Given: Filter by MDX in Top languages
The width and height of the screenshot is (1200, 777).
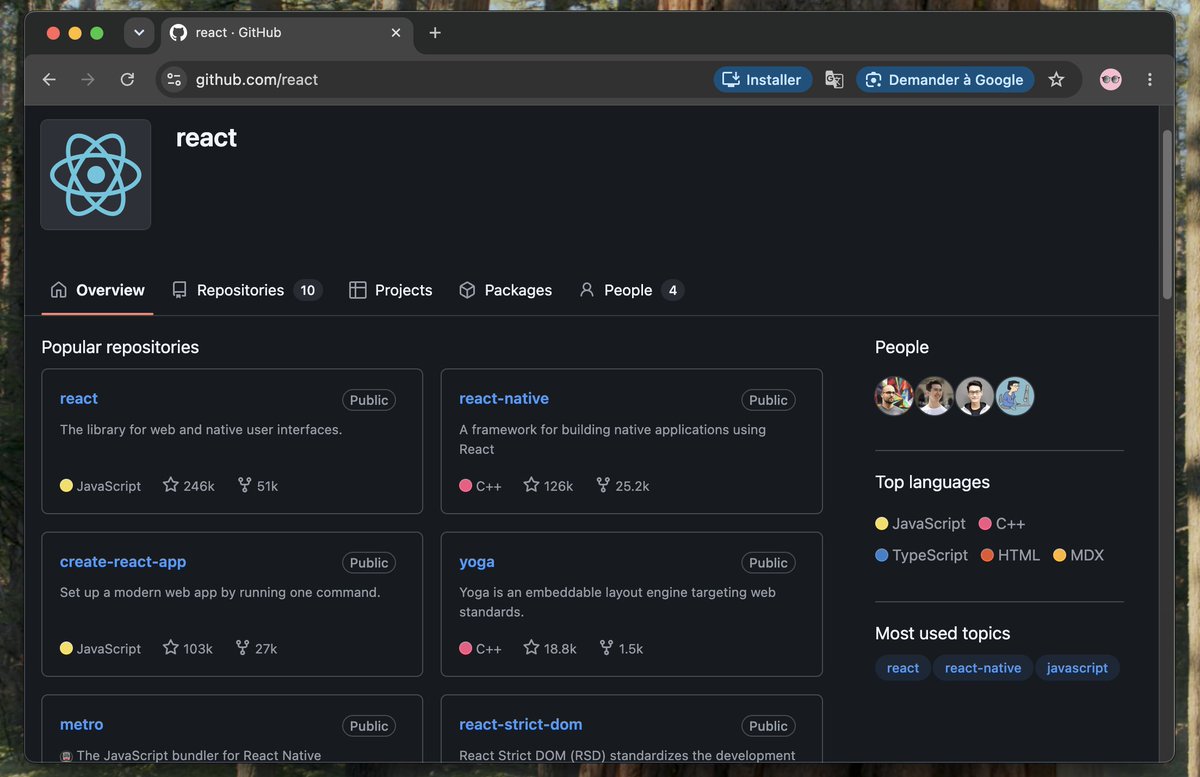Looking at the screenshot, I should [1078, 555].
